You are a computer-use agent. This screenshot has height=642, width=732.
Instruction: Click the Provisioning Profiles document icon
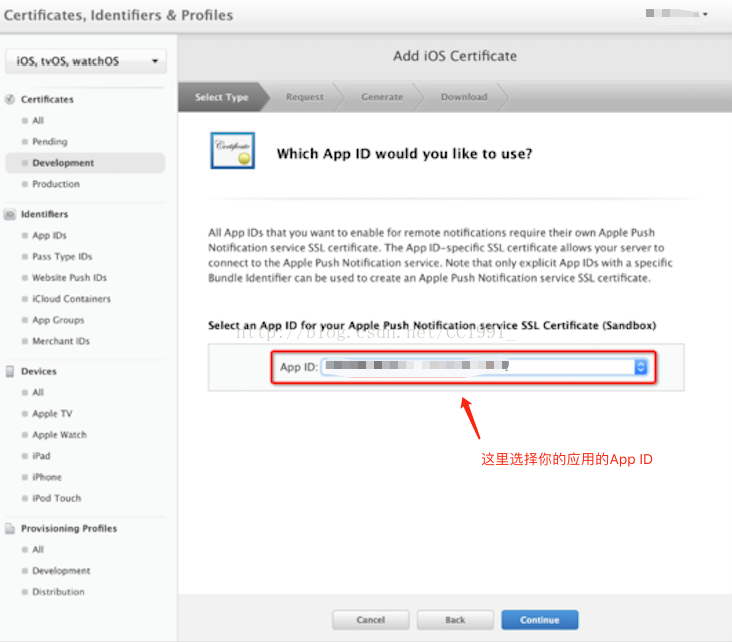point(9,529)
